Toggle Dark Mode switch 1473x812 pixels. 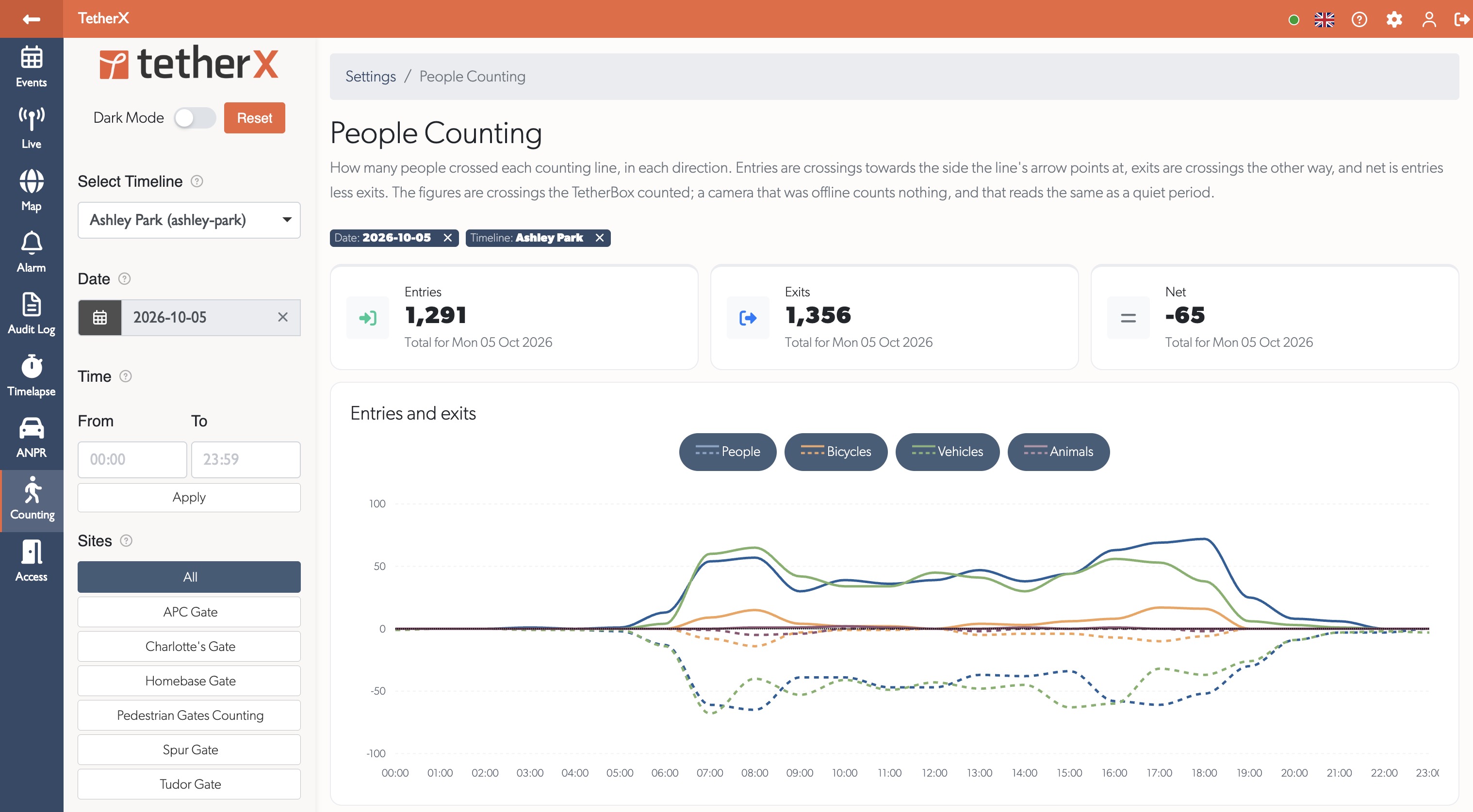[x=195, y=118]
